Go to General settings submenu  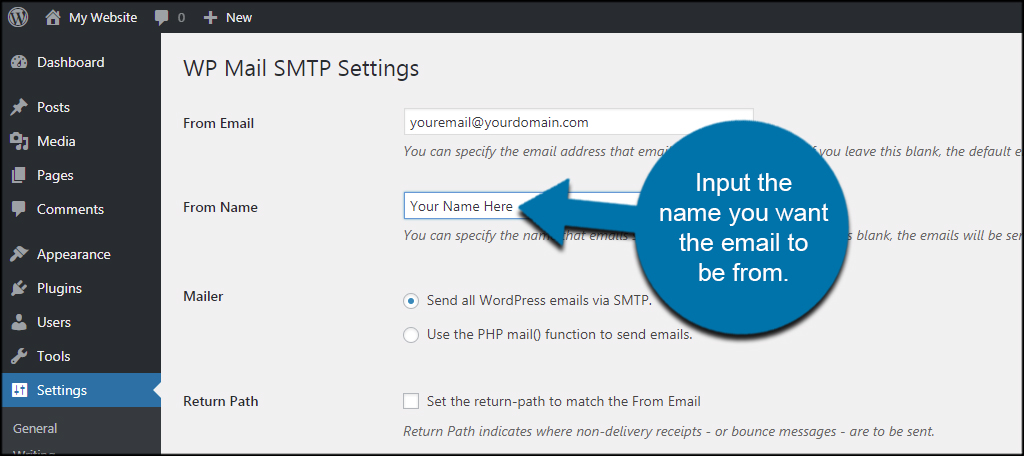pos(35,429)
